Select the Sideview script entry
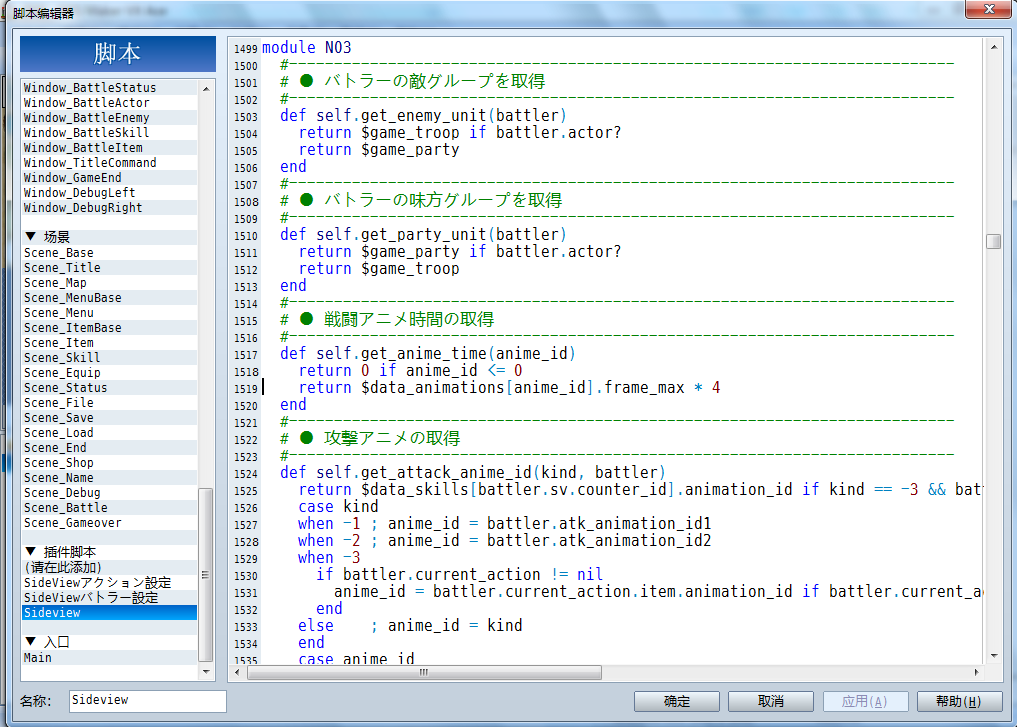The width and height of the screenshot is (1017, 727). (x=110, y=613)
